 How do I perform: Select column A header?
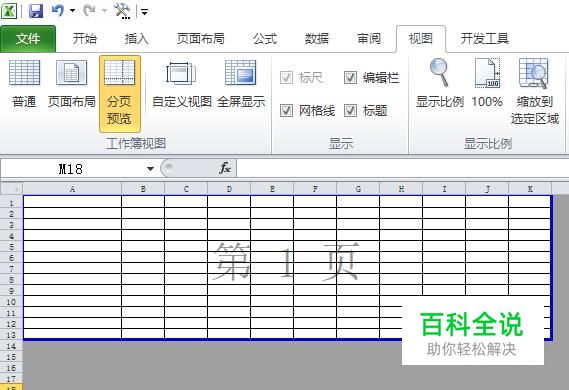click(x=72, y=189)
